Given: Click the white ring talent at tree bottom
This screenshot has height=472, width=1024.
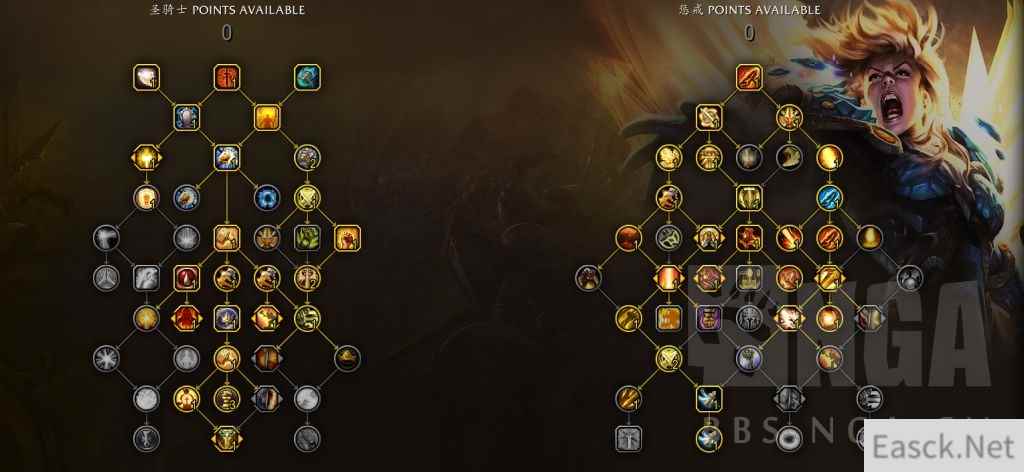Looking at the screenshot, I should coord(789,439).
